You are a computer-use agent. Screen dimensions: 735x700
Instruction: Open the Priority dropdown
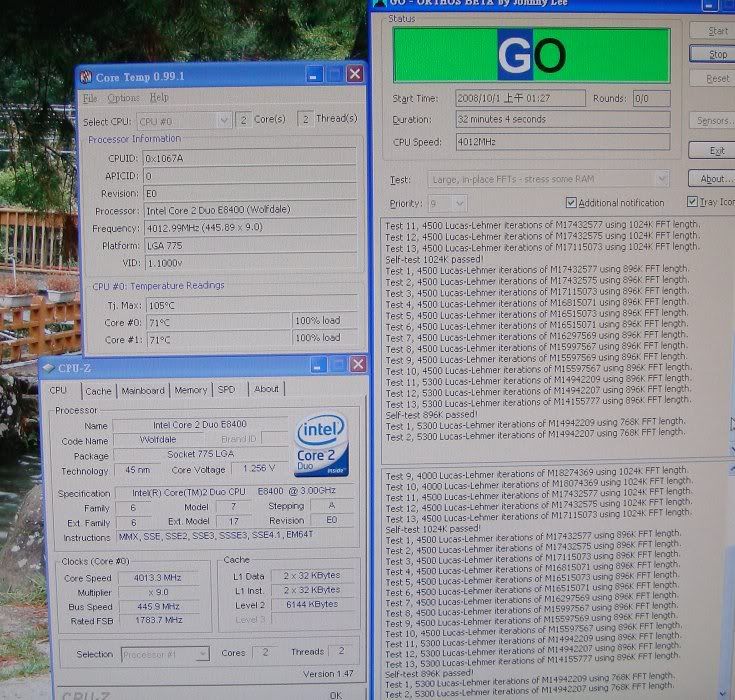(x=459, y=203)
